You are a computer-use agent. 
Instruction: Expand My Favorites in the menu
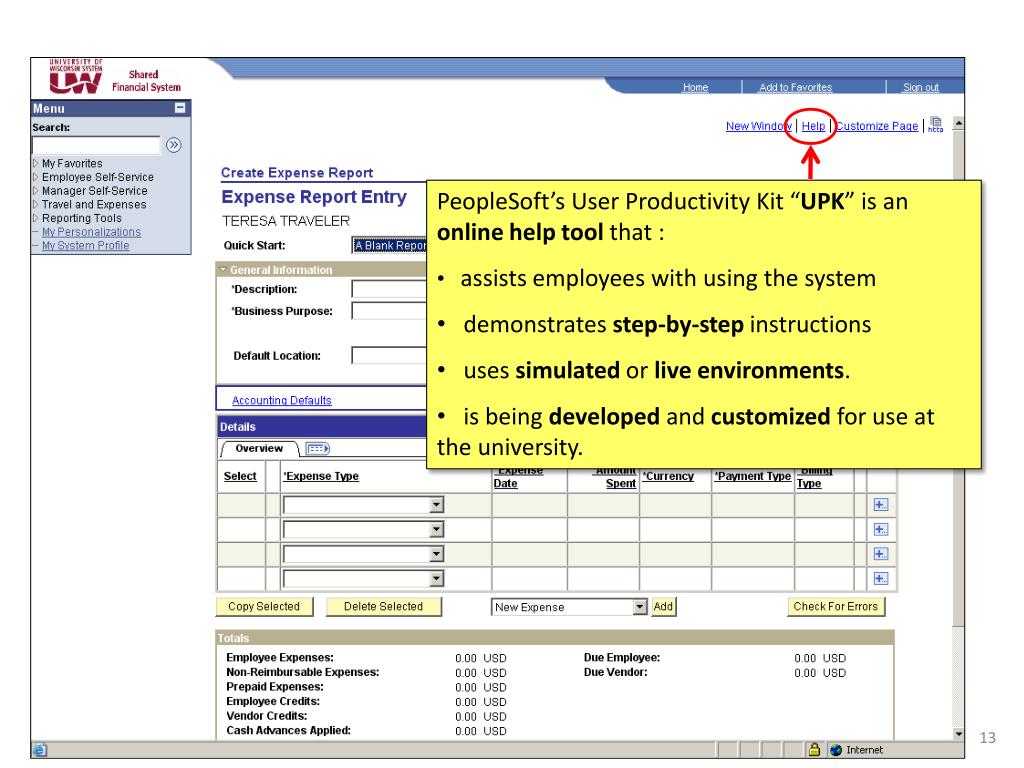[35, 163]
